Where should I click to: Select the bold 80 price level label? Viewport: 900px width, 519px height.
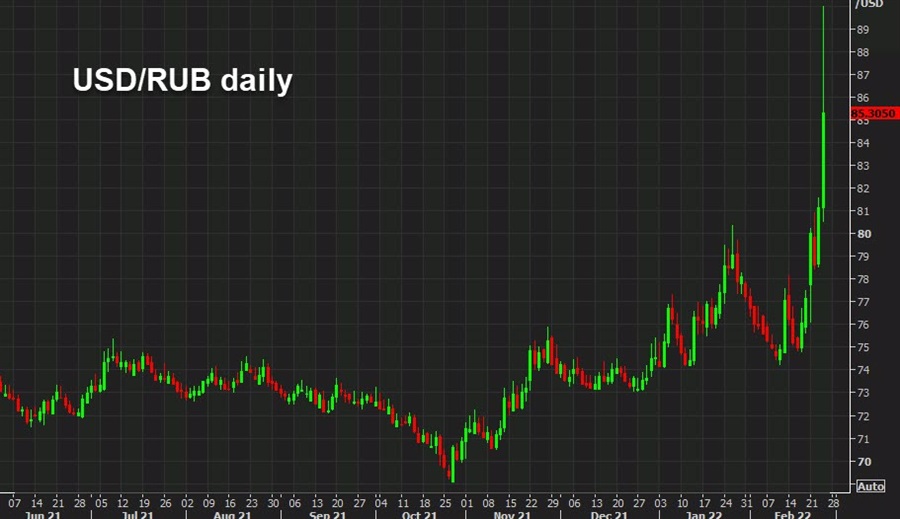point(864,234)
